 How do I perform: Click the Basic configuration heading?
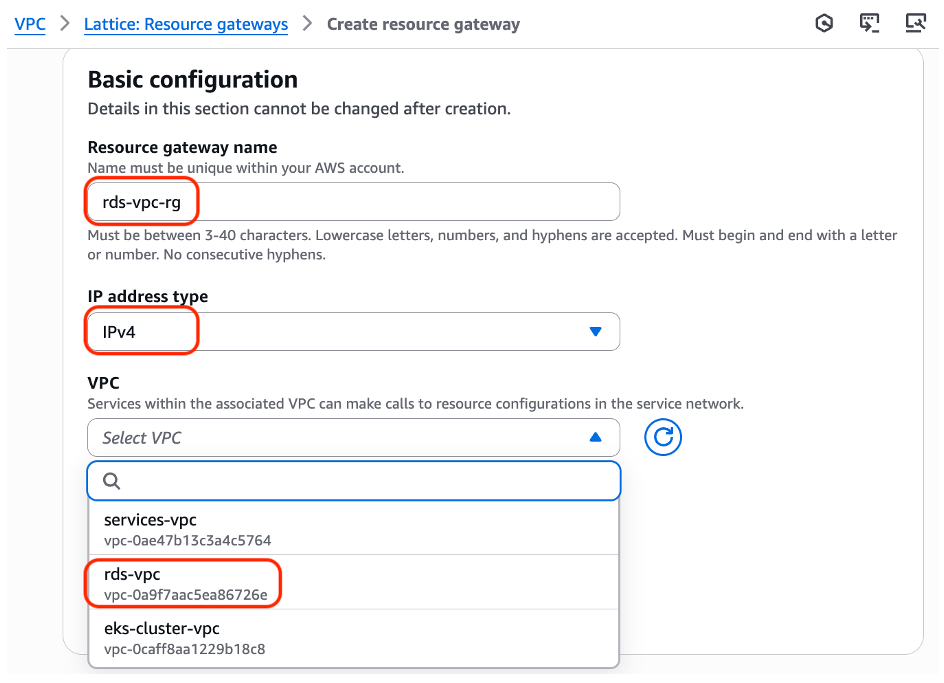coord(193,80)
